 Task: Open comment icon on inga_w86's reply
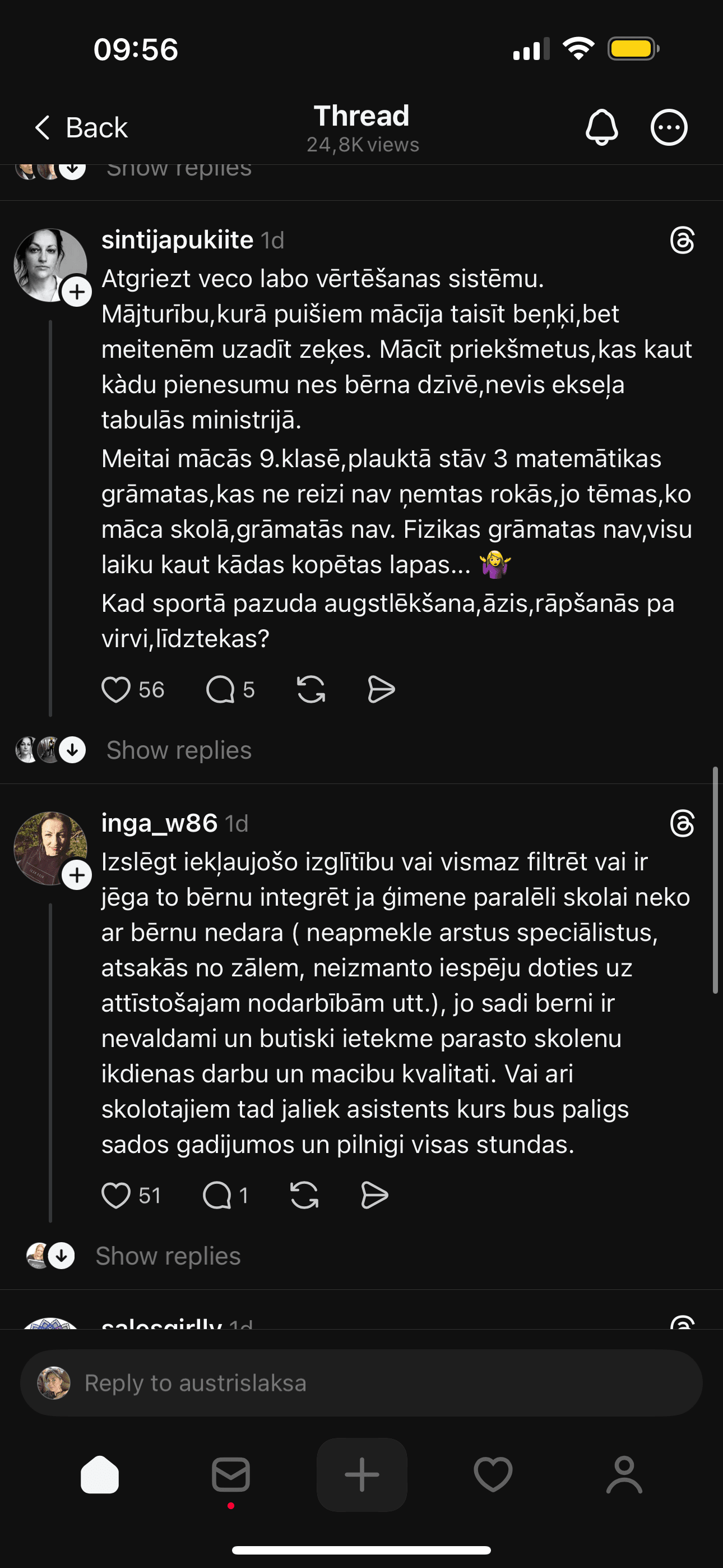pyautogui.click(x=217, y=1195)
